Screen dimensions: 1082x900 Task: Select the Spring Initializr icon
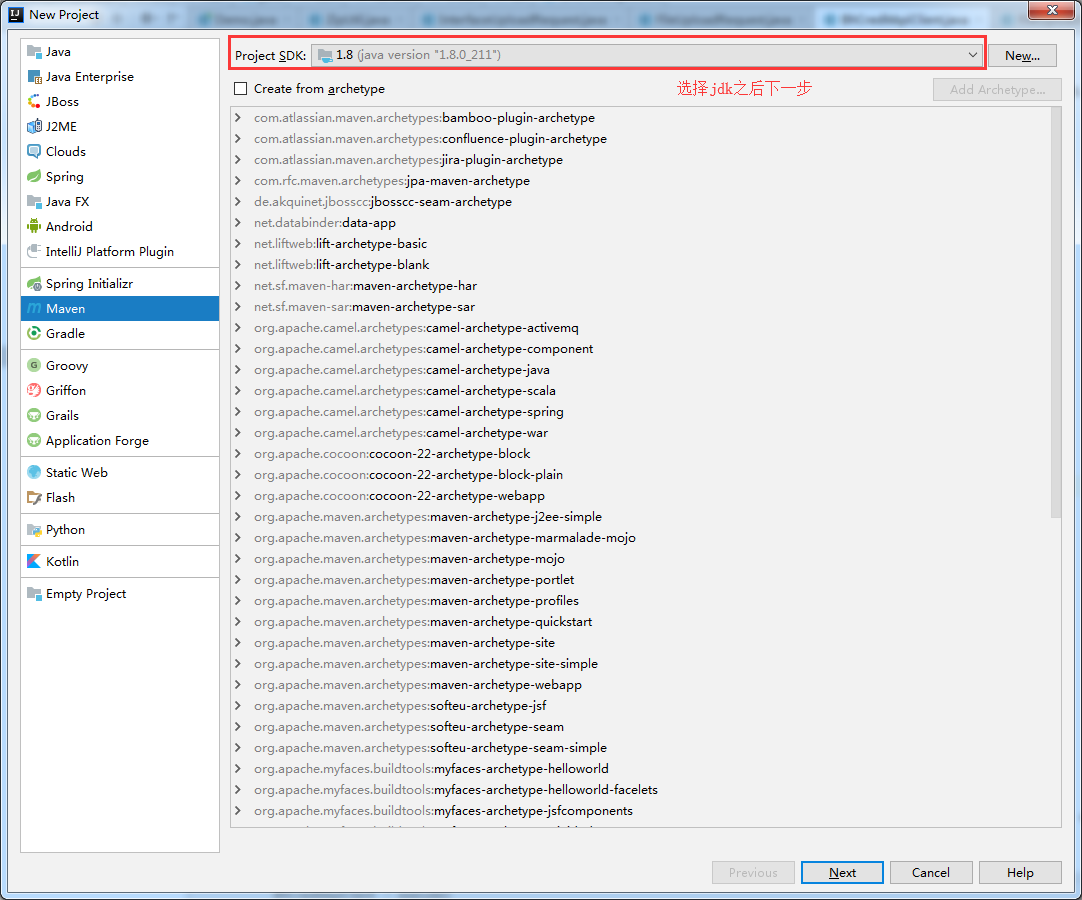(34, 284)
